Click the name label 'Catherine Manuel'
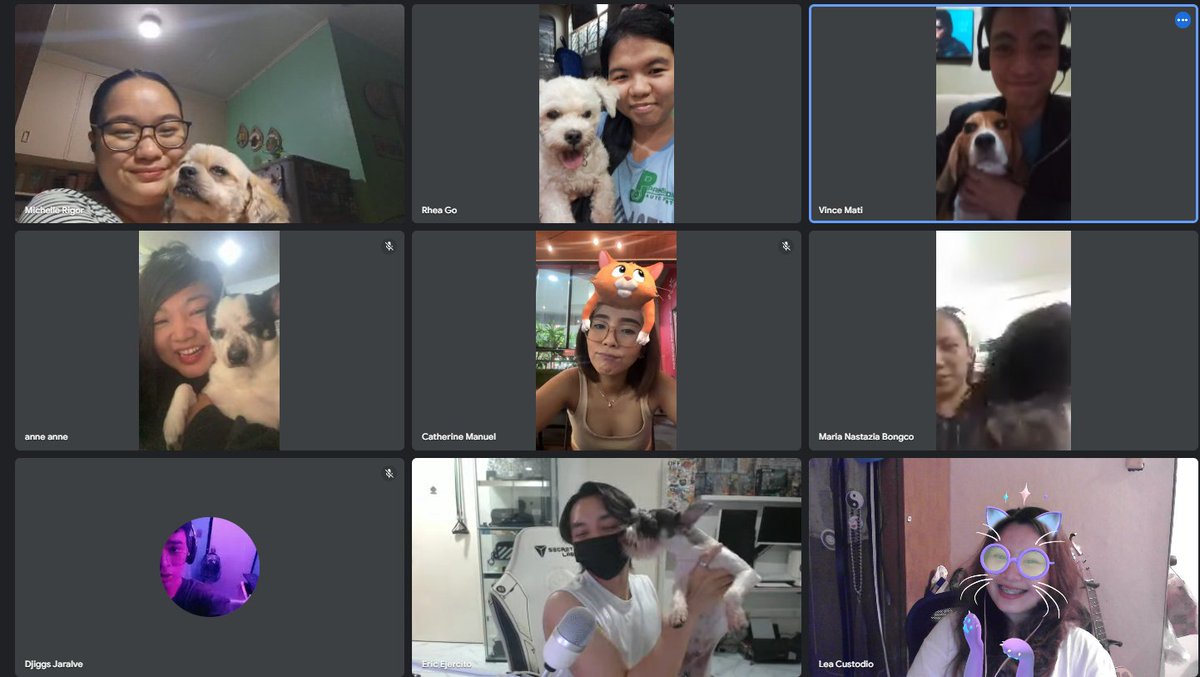The image size is (1200, 677). [458, 437]
